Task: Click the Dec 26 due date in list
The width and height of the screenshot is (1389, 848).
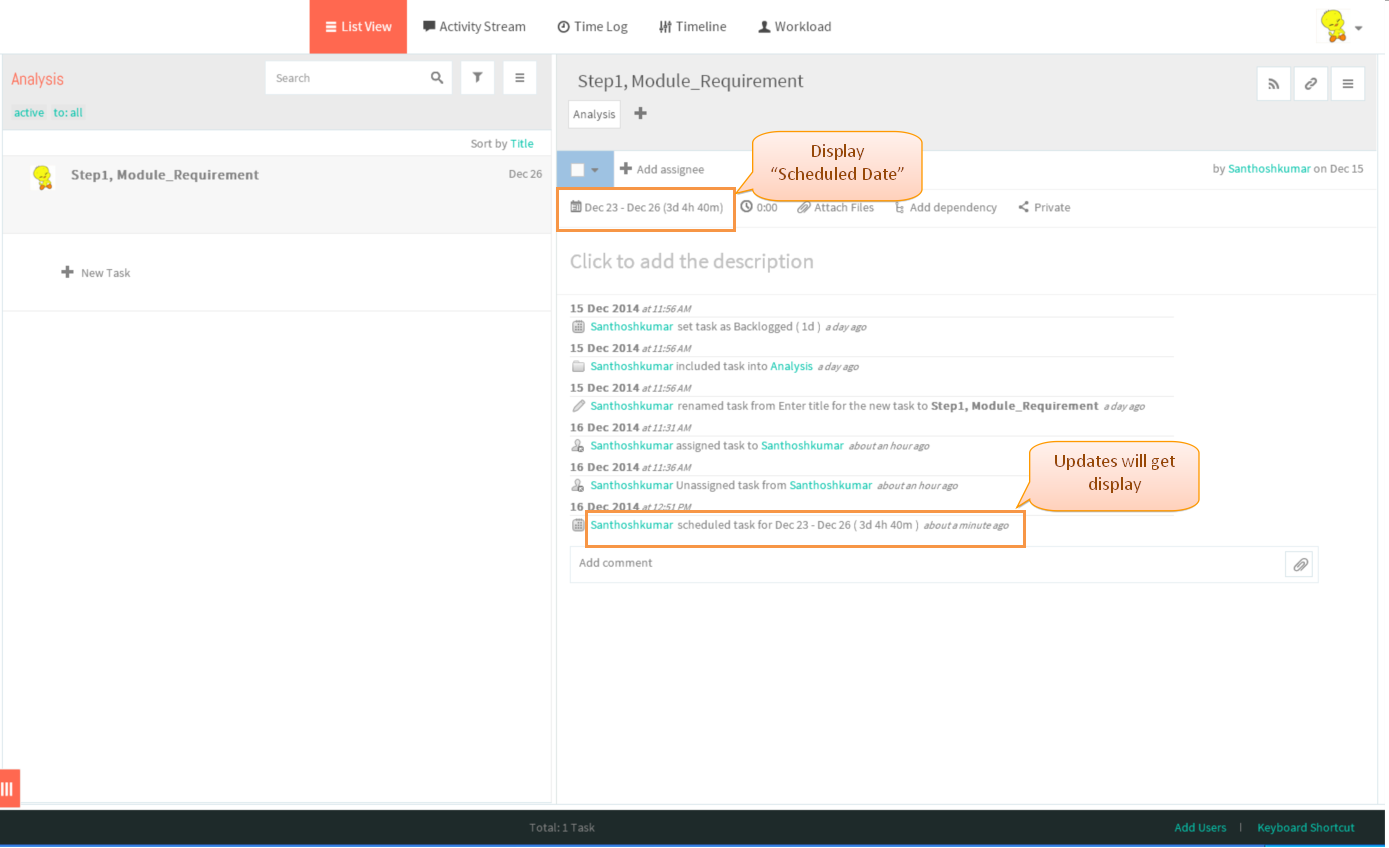Action: [525, 174]
